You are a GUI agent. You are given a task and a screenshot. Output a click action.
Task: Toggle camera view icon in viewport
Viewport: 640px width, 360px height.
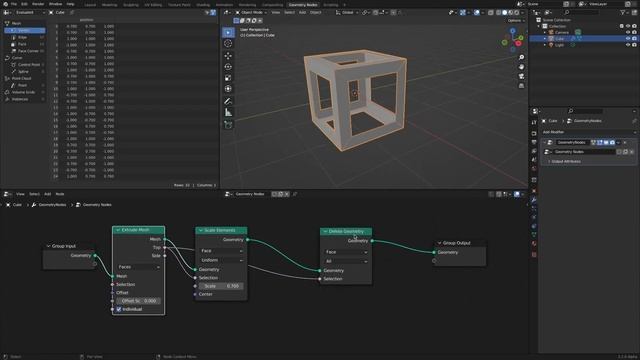tap(521, 76)
